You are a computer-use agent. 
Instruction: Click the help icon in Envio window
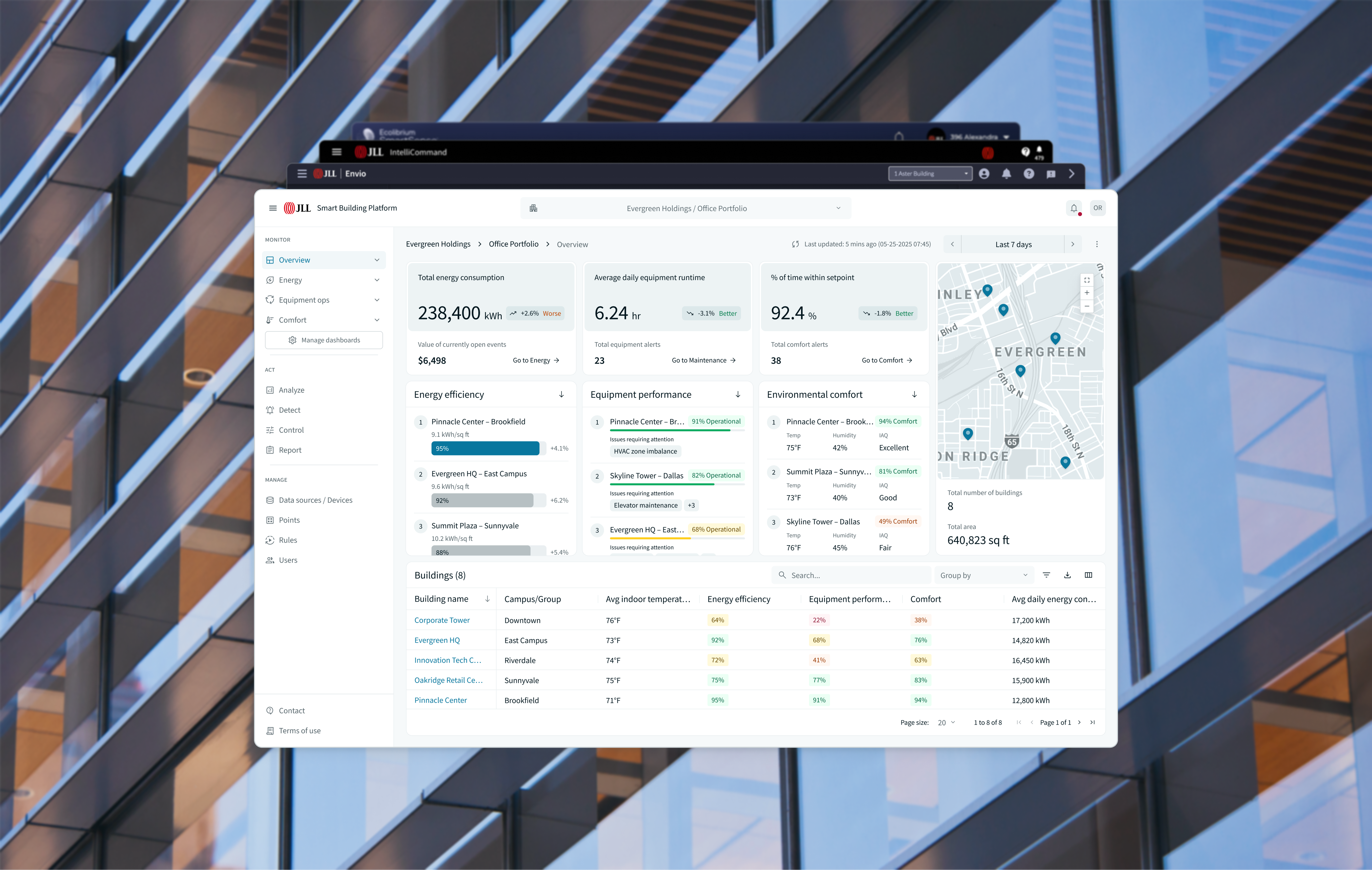pyautogui.click(x=1028, y=174)
